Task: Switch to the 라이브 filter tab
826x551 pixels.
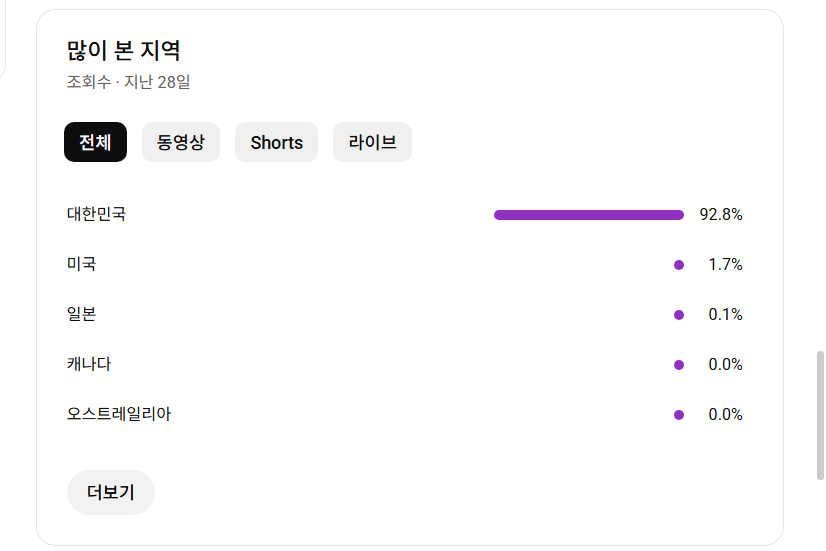Action: point(372,142)
